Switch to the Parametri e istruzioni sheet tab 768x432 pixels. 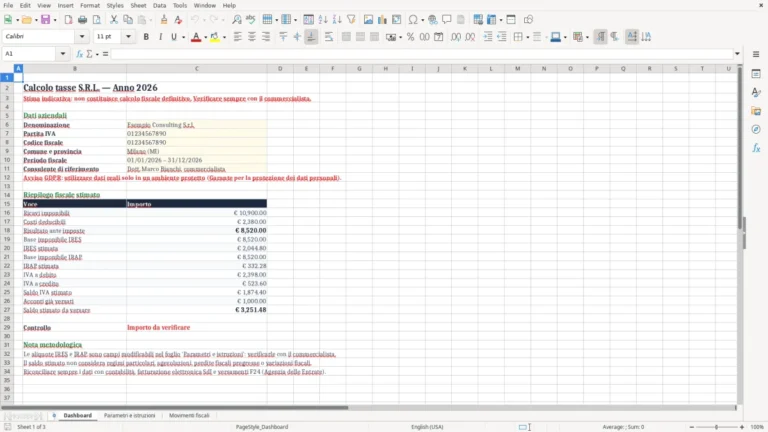129,415
